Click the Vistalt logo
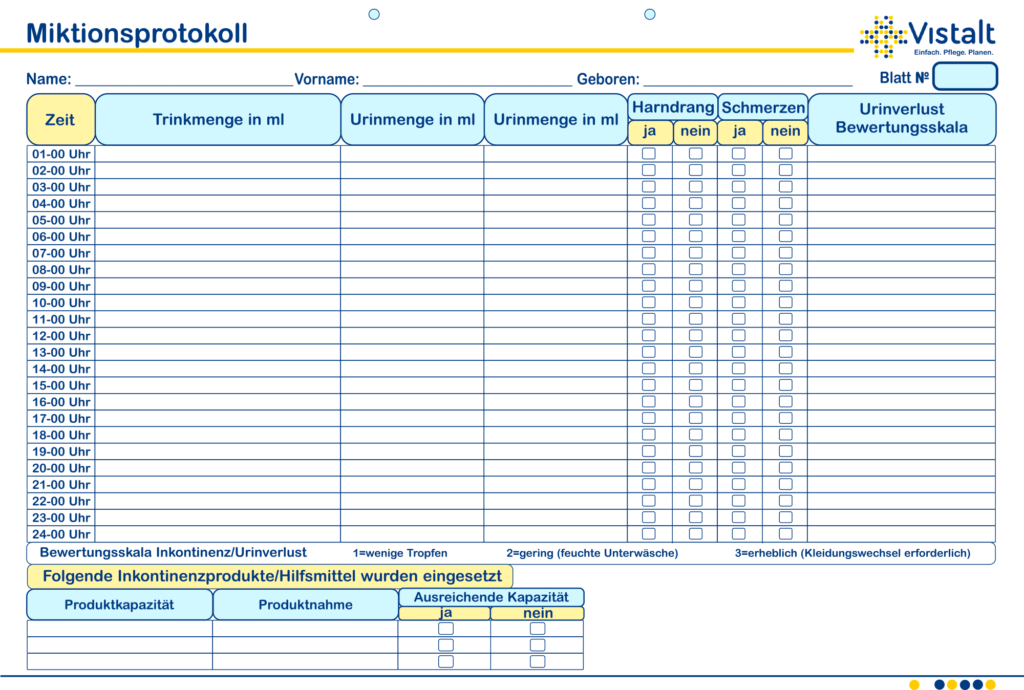Screen dimensions: 1024x690 tap(926, 36)
